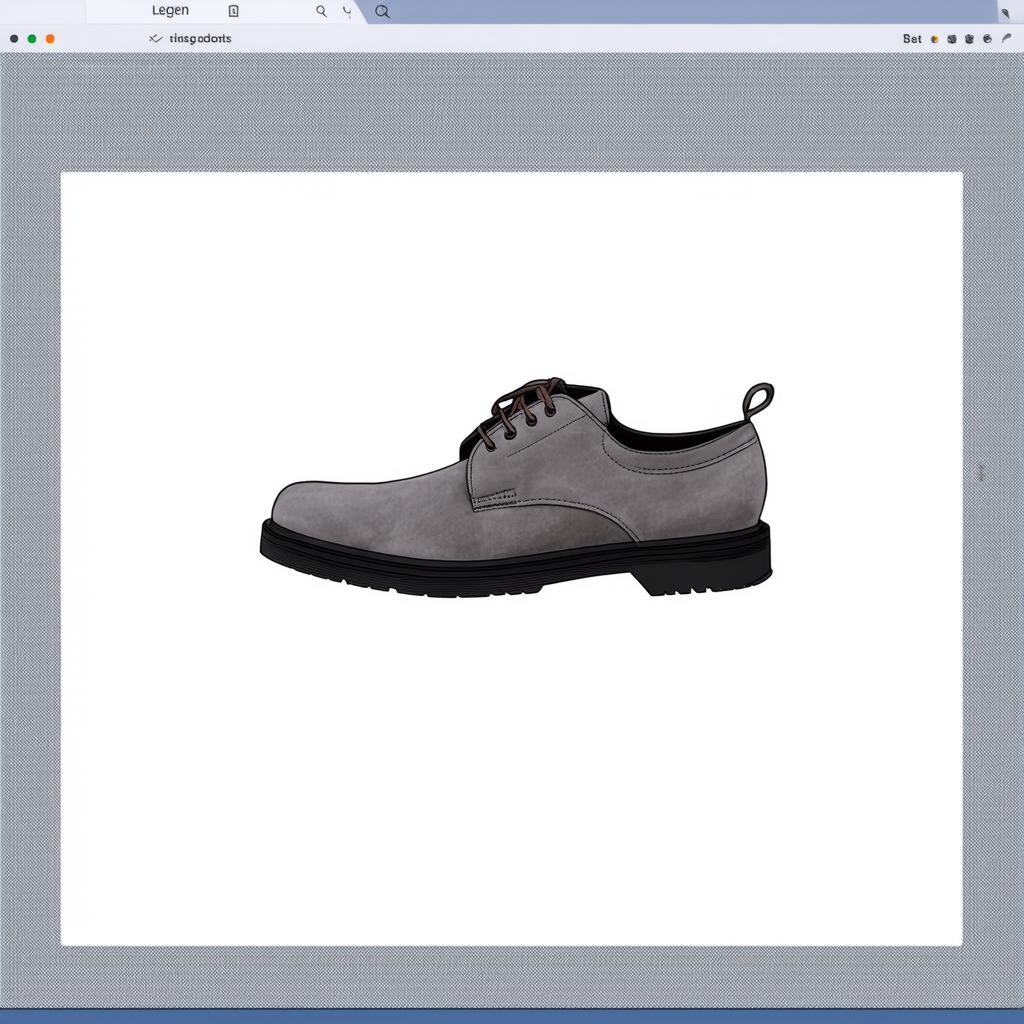The image size is (1024, 1024).
Task: Click the orange dot icon next to Bet
Action: click(x=935, y=39)
